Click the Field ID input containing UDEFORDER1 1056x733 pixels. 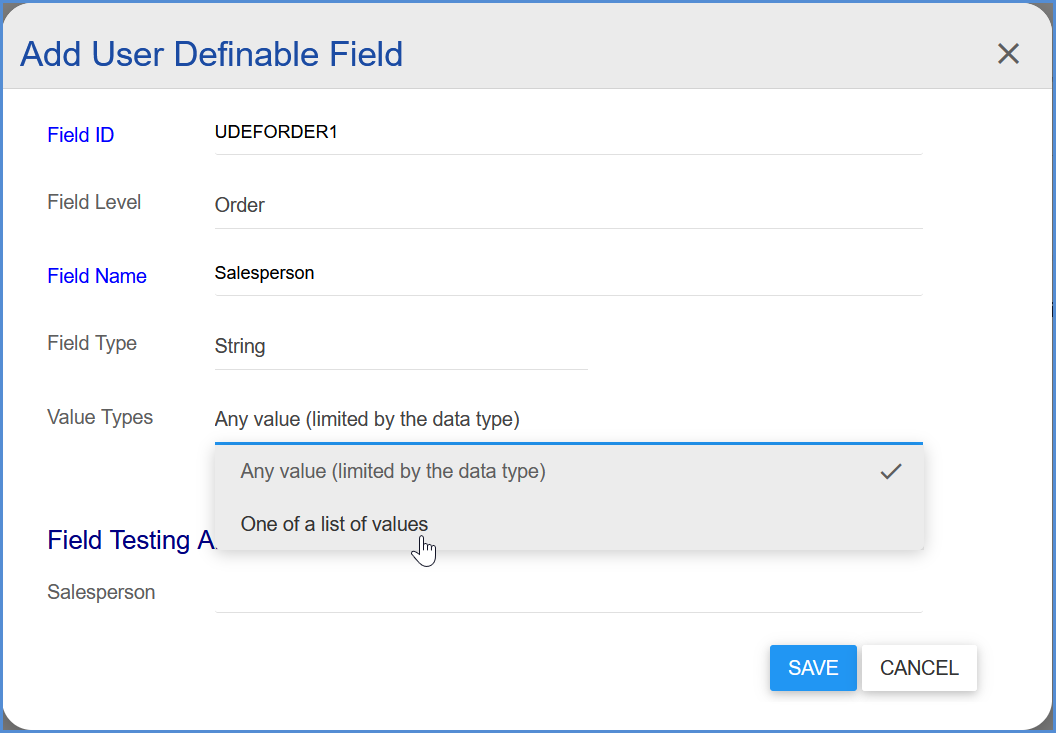[x=567, y=131]
